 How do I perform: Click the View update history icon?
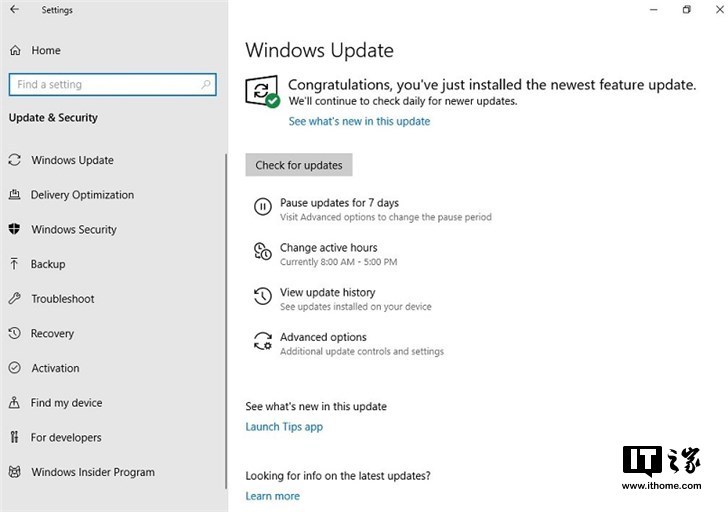tap(262, 296)
